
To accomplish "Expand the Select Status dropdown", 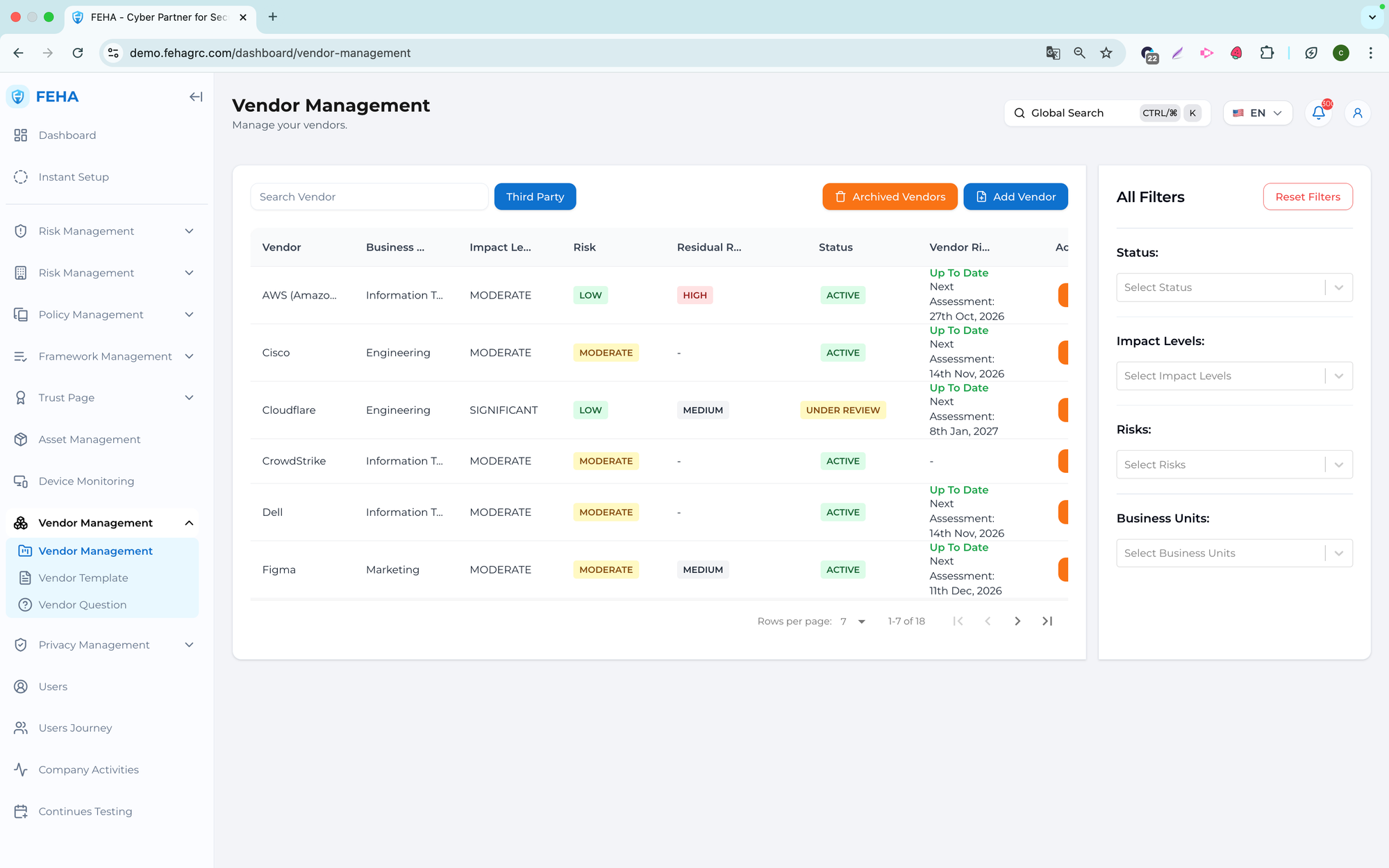I will click(1233, 287).
